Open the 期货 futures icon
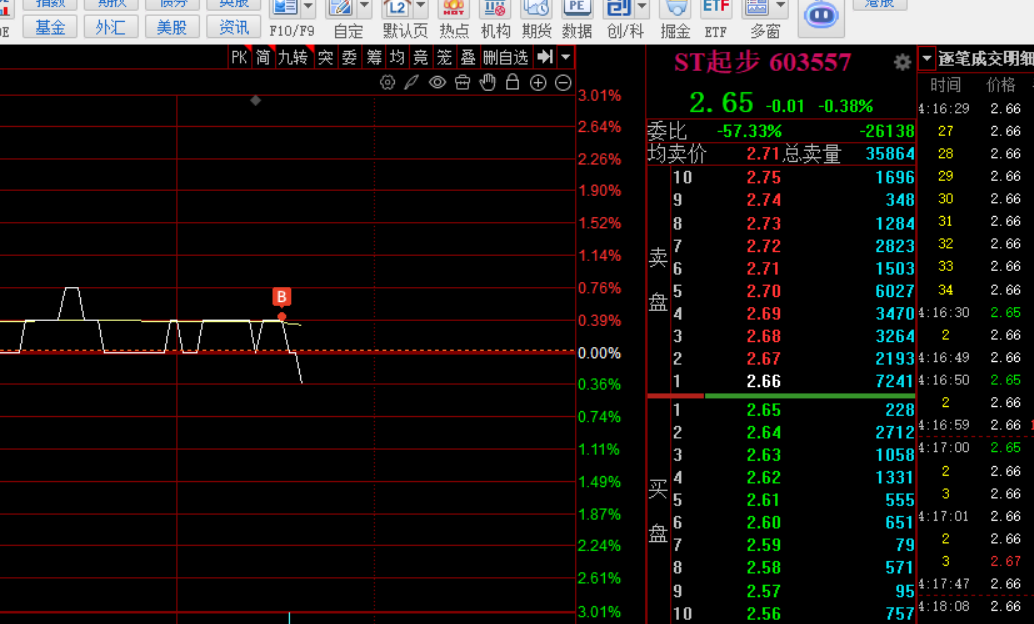This screenshot has width=1034, height=624. tap(535, 9)
